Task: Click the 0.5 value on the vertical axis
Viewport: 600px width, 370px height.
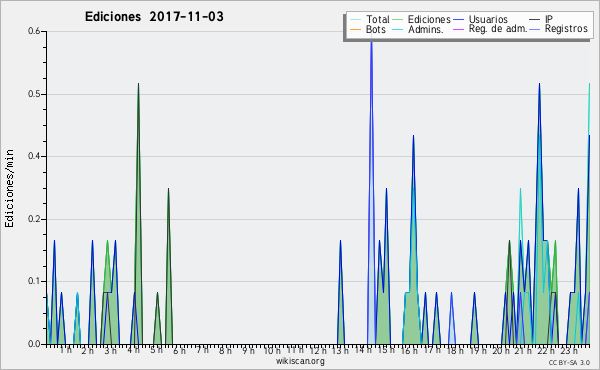Action: coord(34,95)
